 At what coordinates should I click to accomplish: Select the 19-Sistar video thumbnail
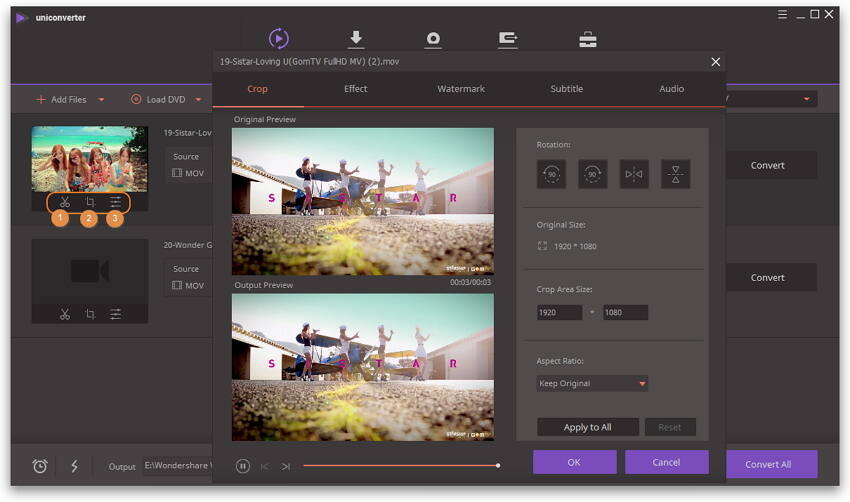(x=89, y=159)
